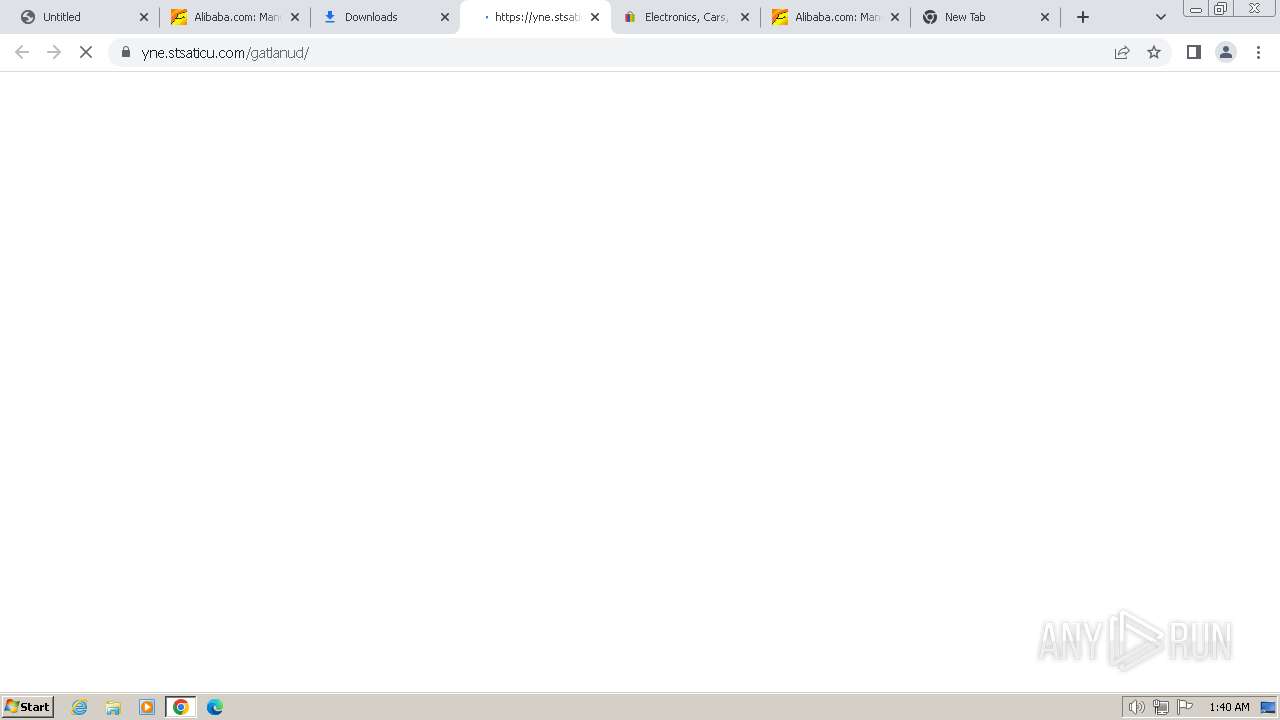Viewport: 1280px width, 720px height.
Task: Open a new tab with plus
Action: tap(1083, 17)
